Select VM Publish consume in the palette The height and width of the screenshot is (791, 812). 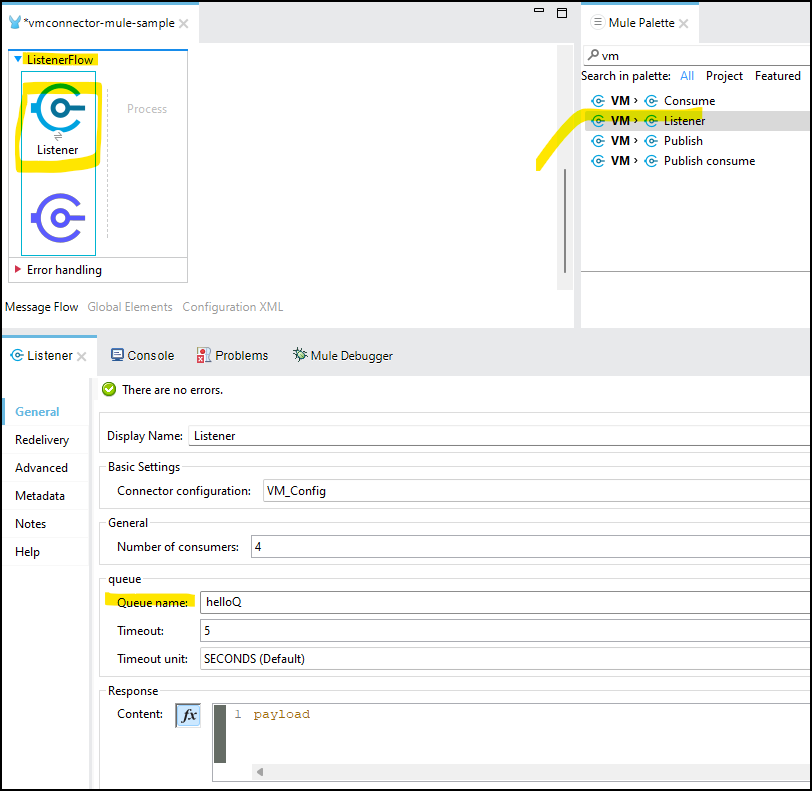[x=697, y=161]
